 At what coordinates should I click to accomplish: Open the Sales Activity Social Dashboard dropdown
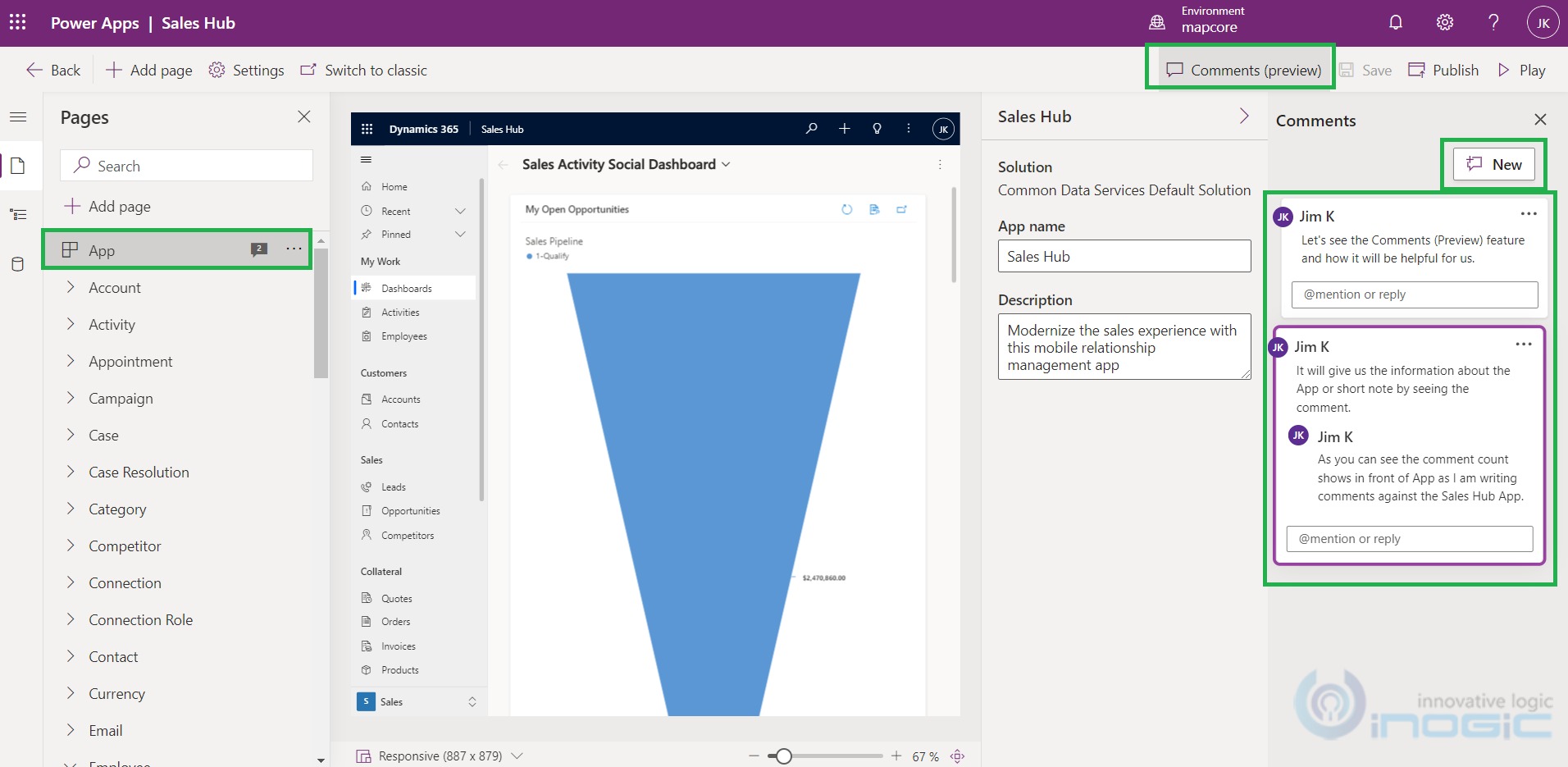726,164
